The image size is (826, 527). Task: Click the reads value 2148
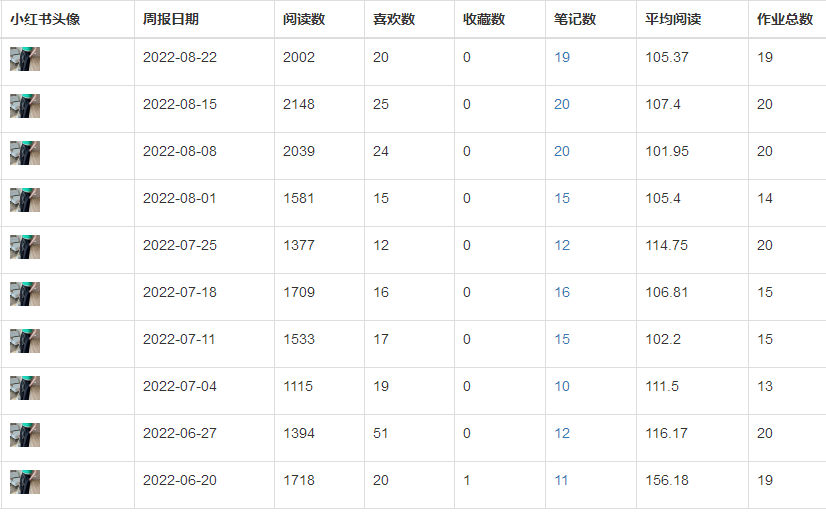[299, 104]
